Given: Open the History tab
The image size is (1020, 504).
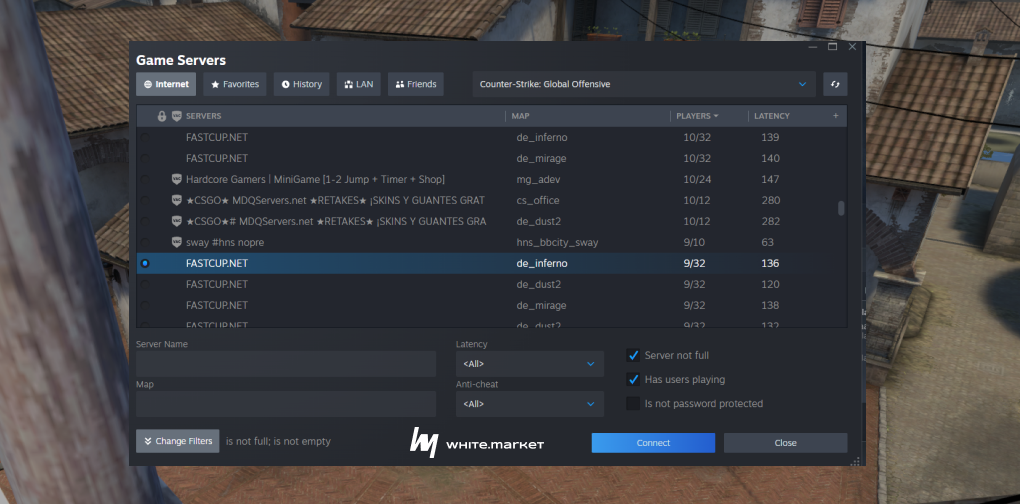Looking at the screenshot, I should 301,85.
